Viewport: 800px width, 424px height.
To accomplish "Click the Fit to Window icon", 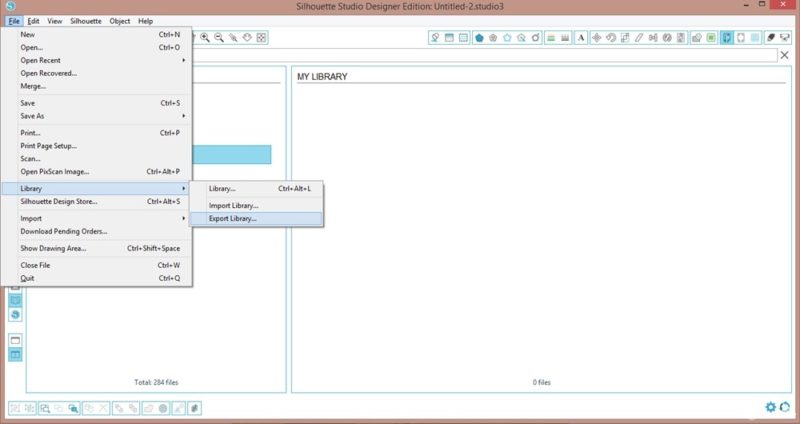I will point(261,37).
